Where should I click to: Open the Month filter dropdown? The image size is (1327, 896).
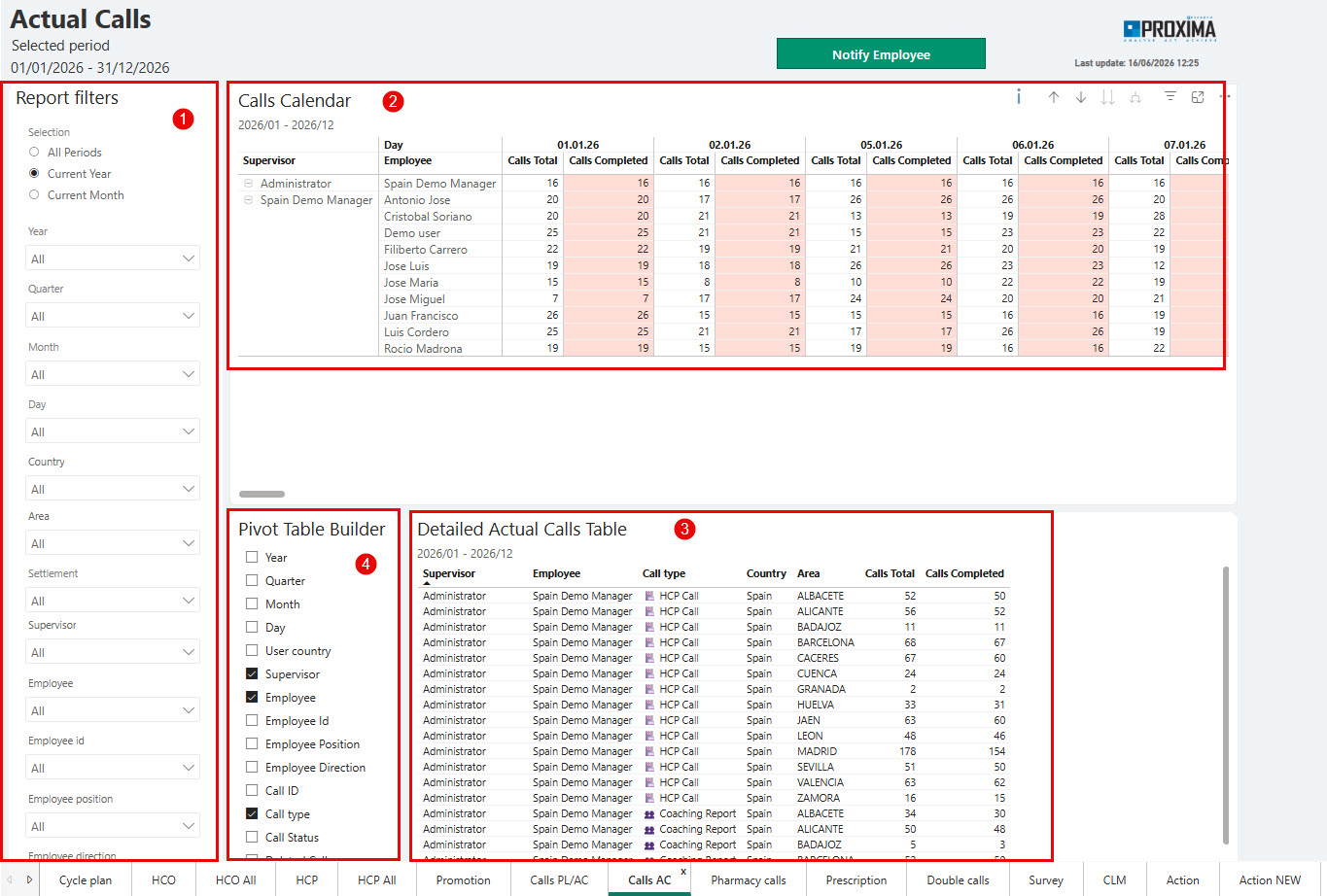(x=113, y=374)
